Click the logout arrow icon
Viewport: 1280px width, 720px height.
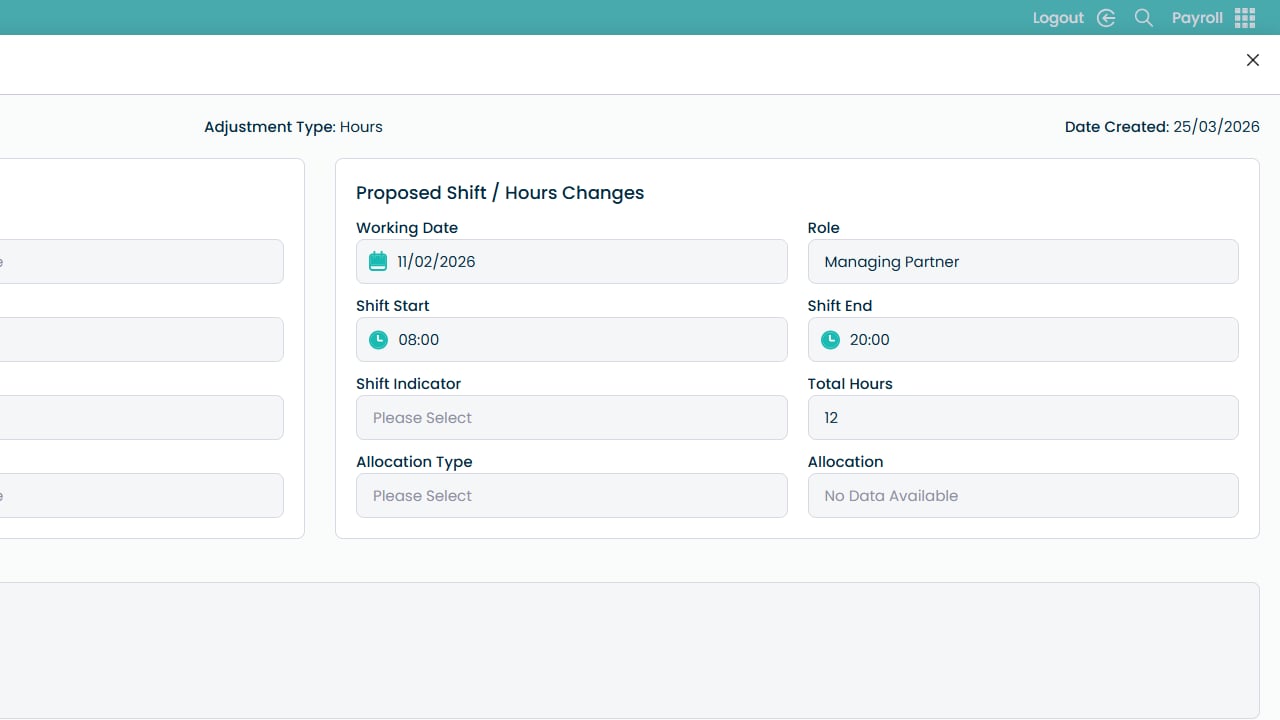(x=1106, y=18)
